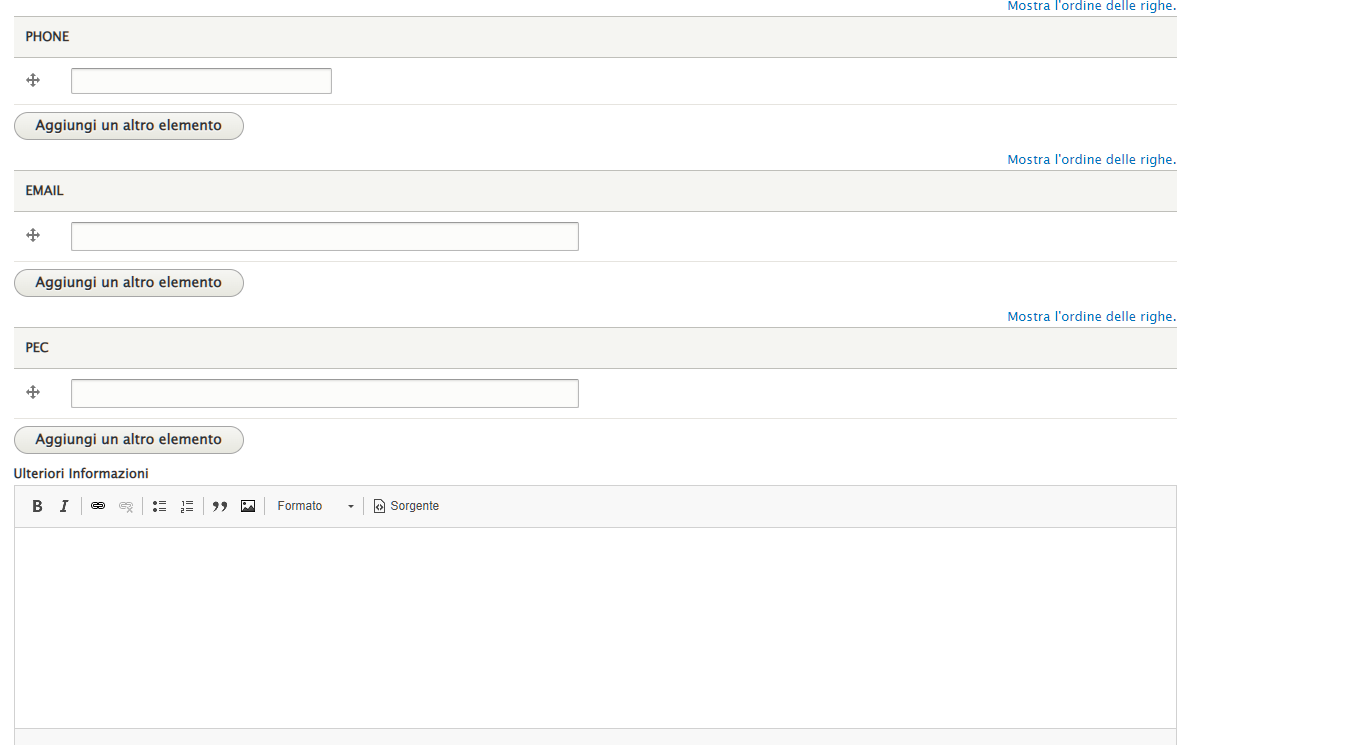Click the unlink icon in toolbar

(x=125, y=506)
